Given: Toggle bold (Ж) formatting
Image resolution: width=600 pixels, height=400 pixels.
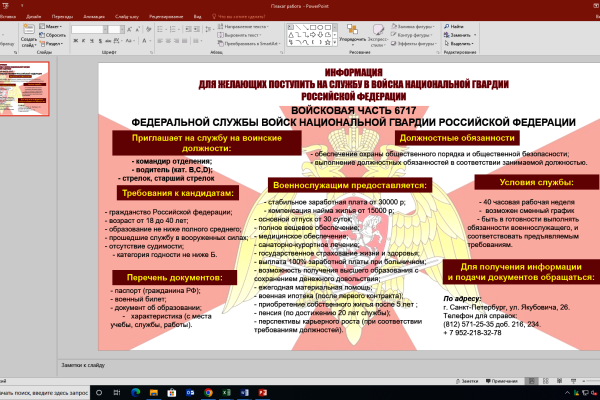Looking at the screenshot, I should tap(75, 41).
